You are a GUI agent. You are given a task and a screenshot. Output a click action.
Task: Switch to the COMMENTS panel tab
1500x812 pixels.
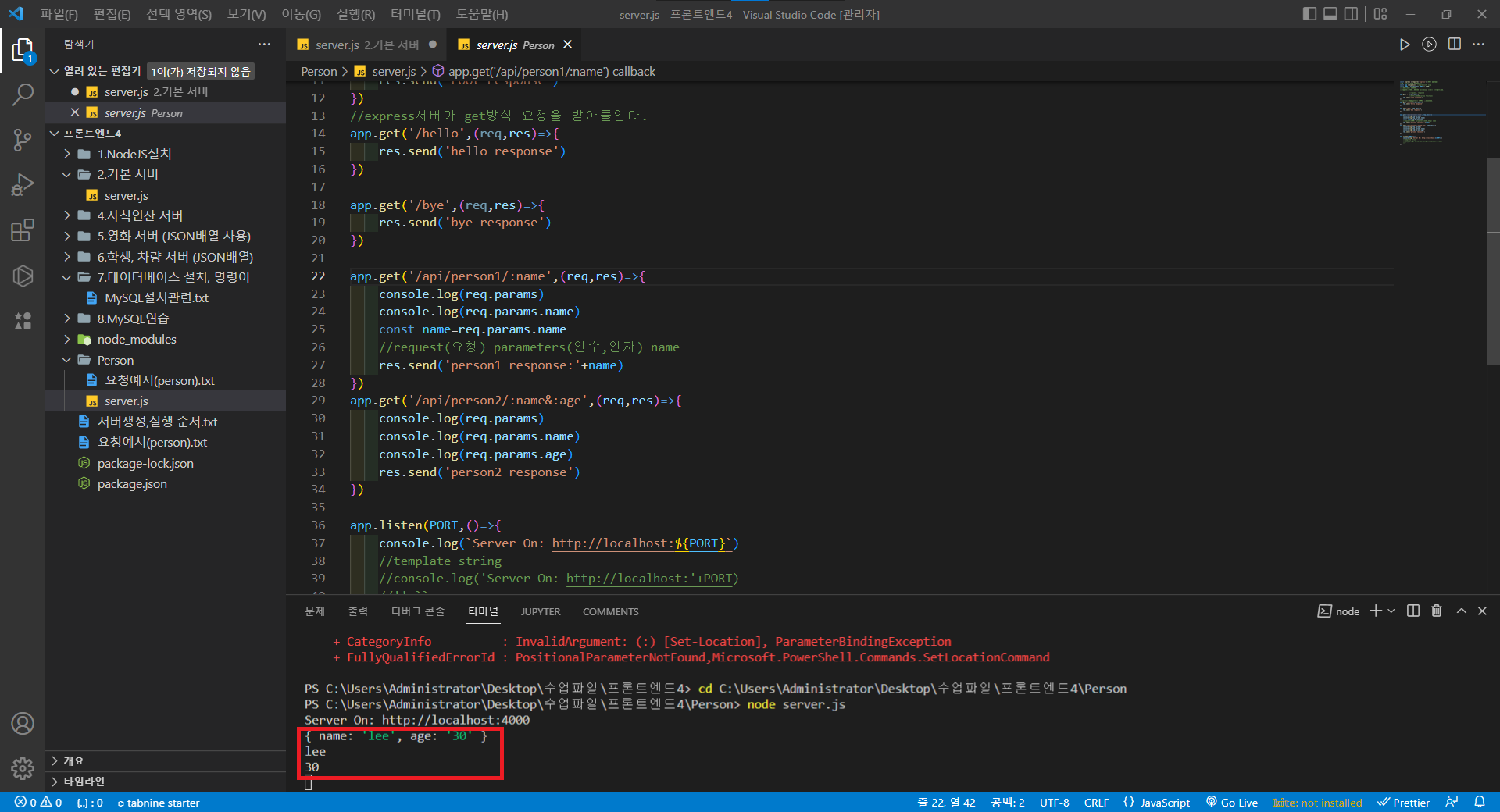click(610, 611)
